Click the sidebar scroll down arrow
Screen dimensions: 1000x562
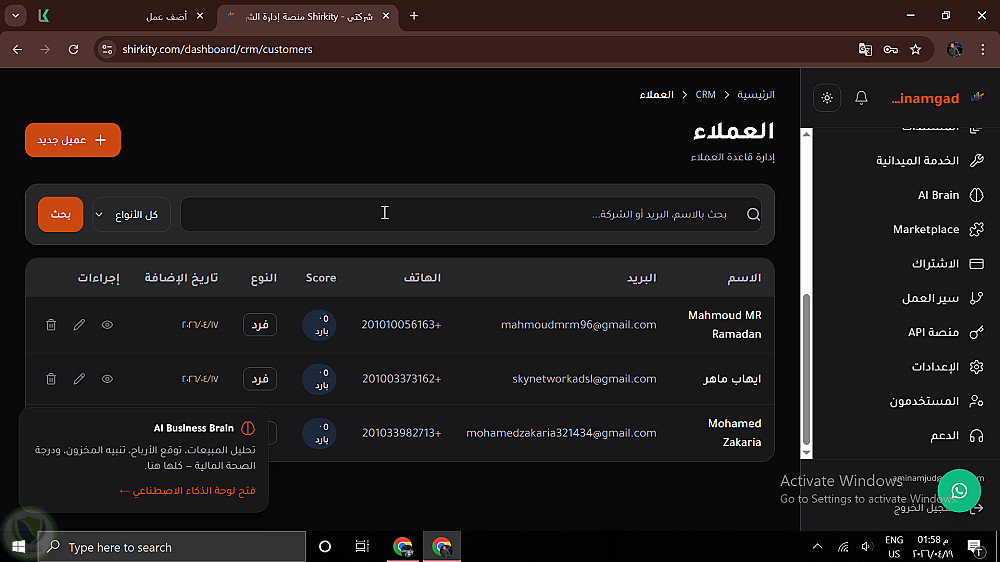coord(807,453)
